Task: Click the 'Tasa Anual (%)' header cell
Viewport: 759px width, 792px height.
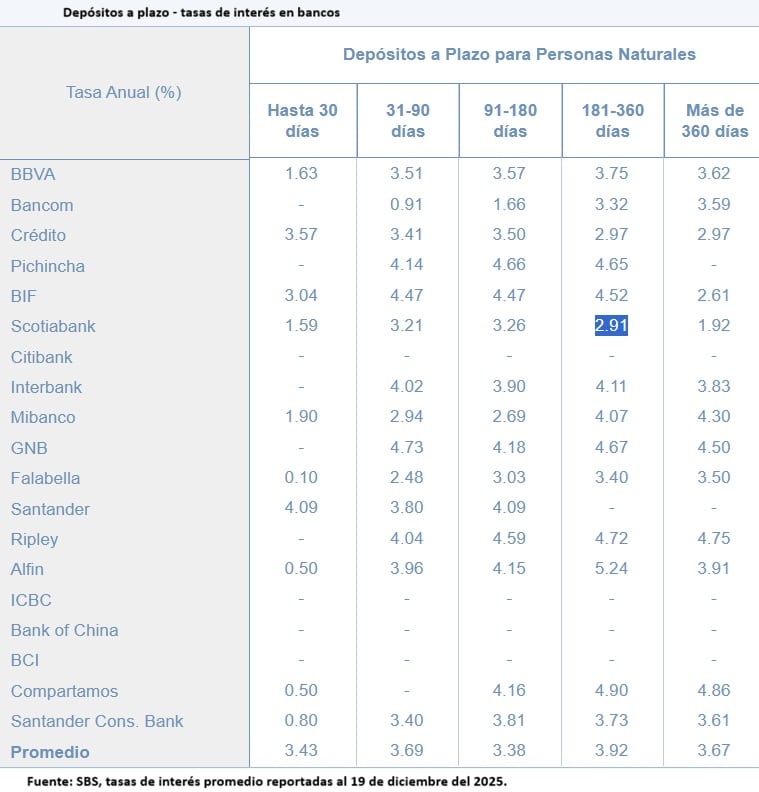Action: pos(123,92)
